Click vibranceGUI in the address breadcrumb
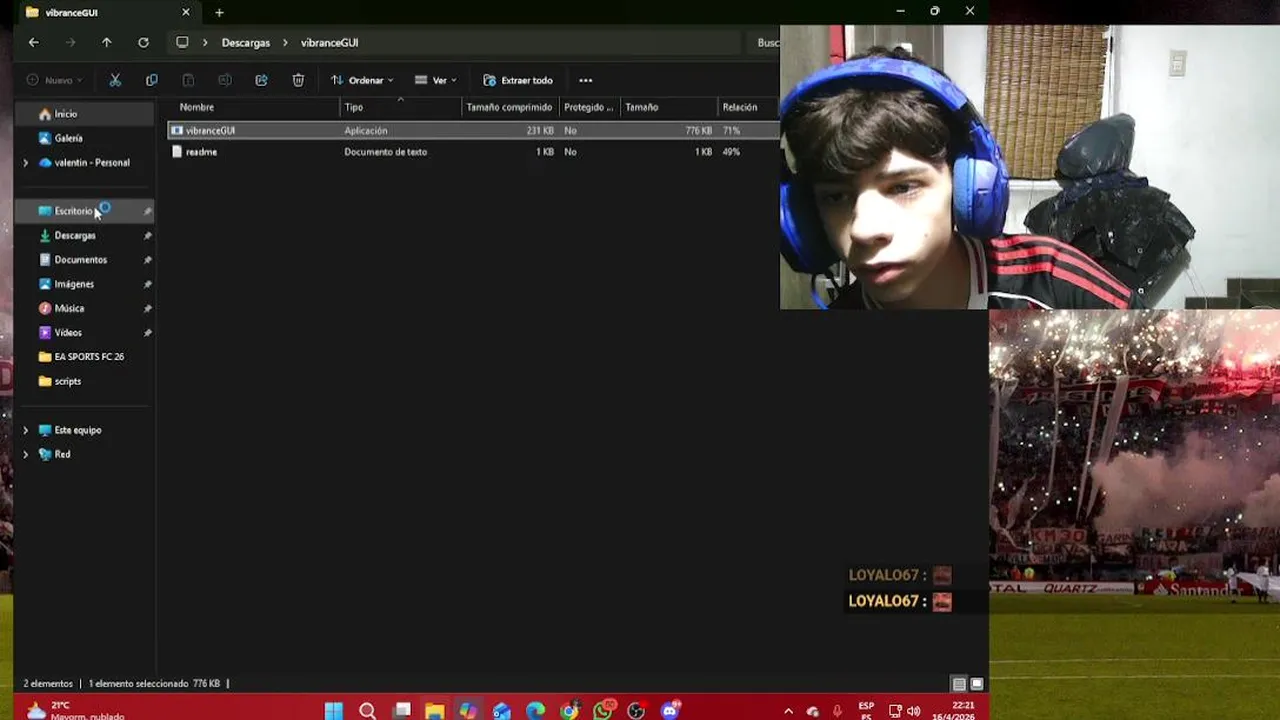Viewport: 1280px width, 720px height. pos(329,43)
